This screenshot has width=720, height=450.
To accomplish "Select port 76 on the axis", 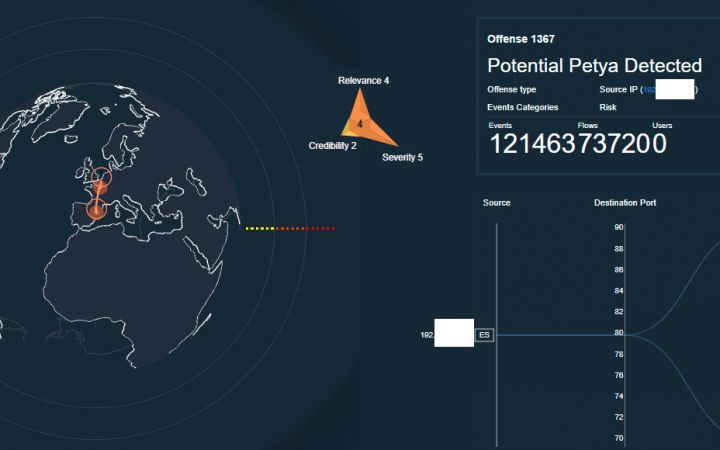I will pos(619,375).
